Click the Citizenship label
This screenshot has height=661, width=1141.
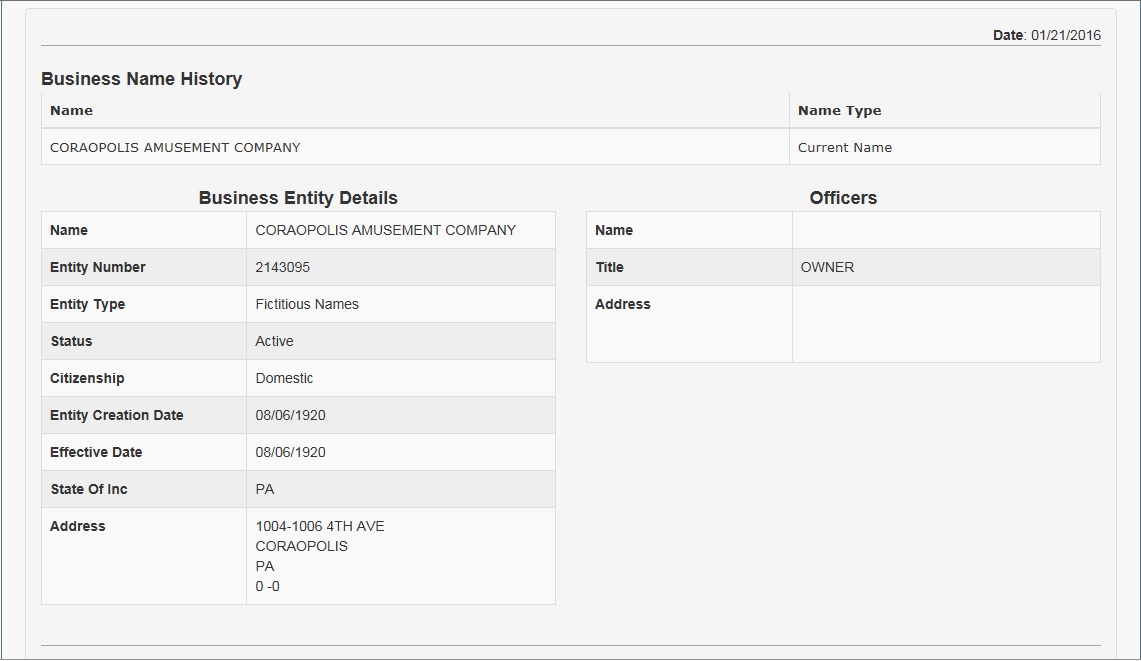coord(87,379)
